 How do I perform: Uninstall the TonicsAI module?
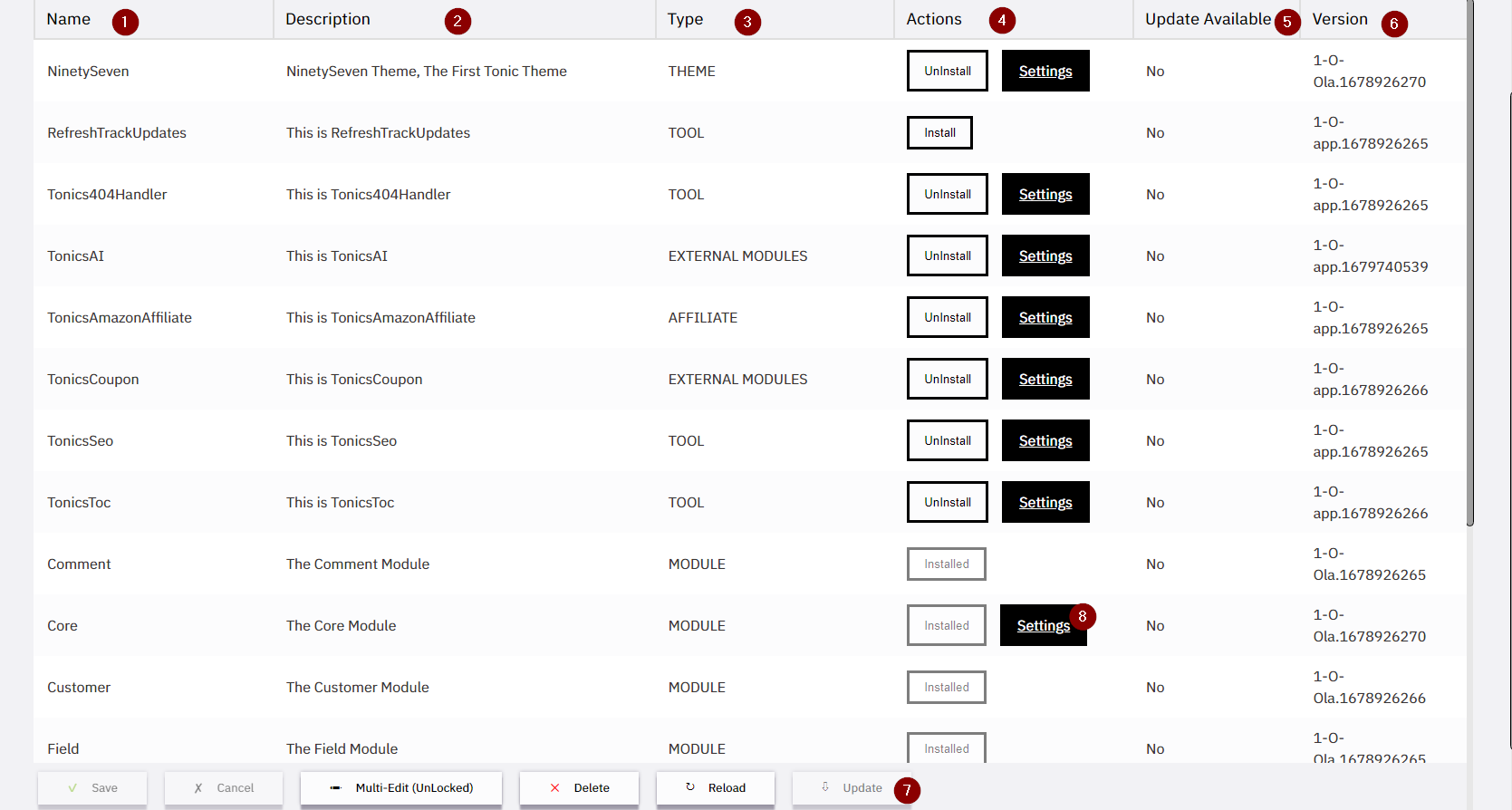click(x=948, y=256)
